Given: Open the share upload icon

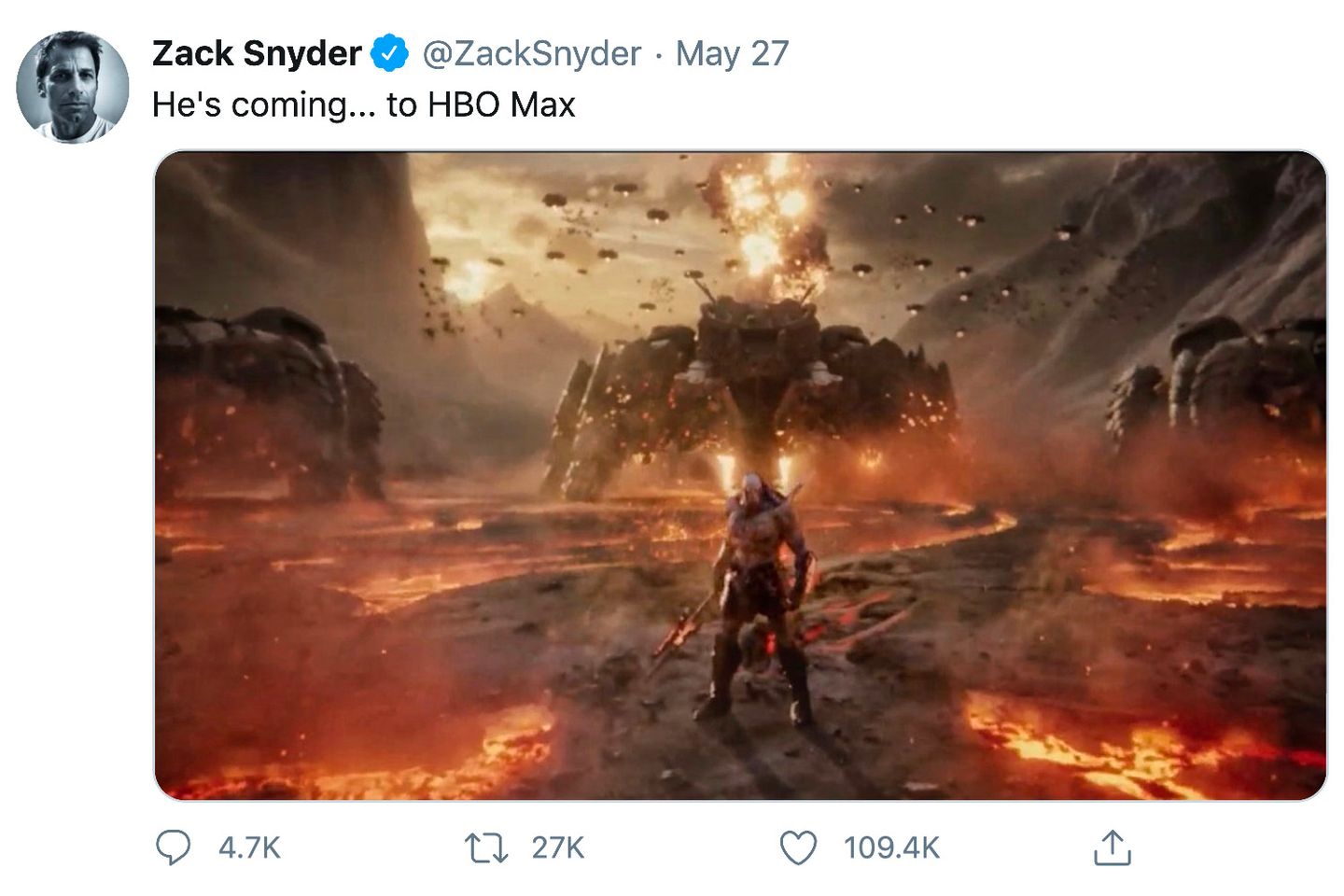Looking at the screenshot, I should click(x=1112, y=847).
